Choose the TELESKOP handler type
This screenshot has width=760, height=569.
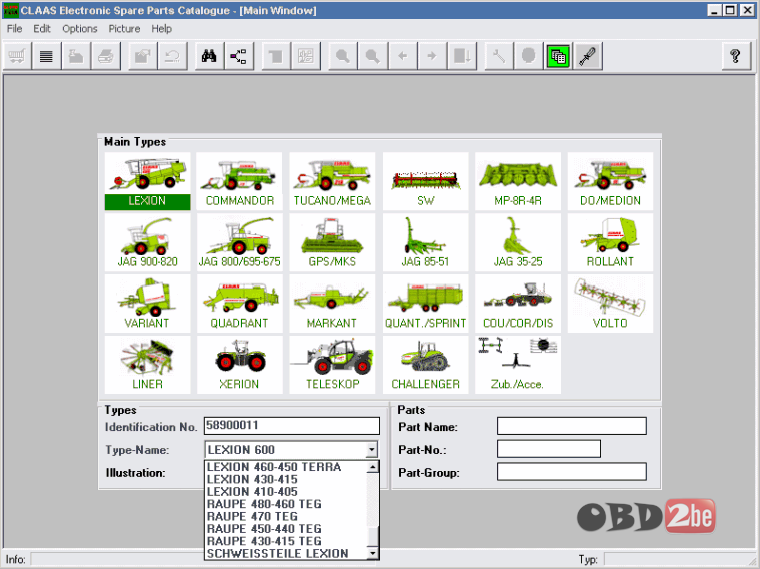pyautogui.click(x=332, y=364)
